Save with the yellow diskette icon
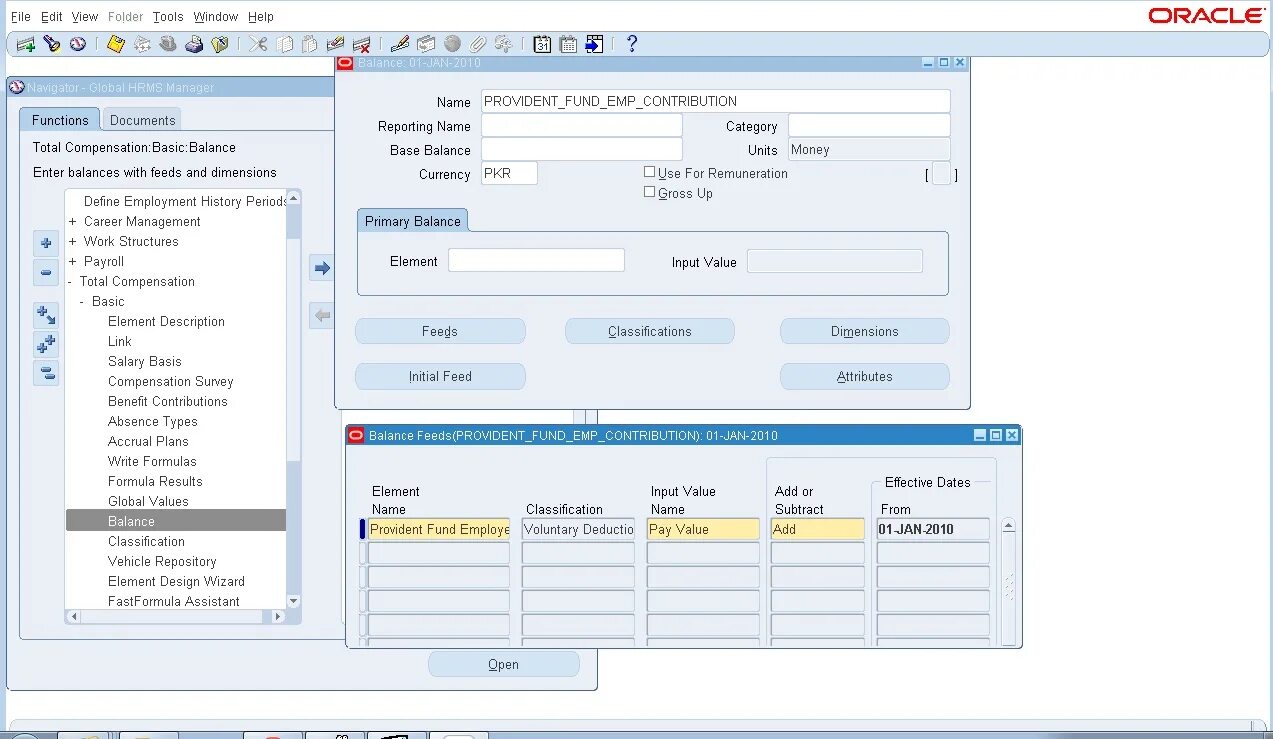 [x=116, y=44]
